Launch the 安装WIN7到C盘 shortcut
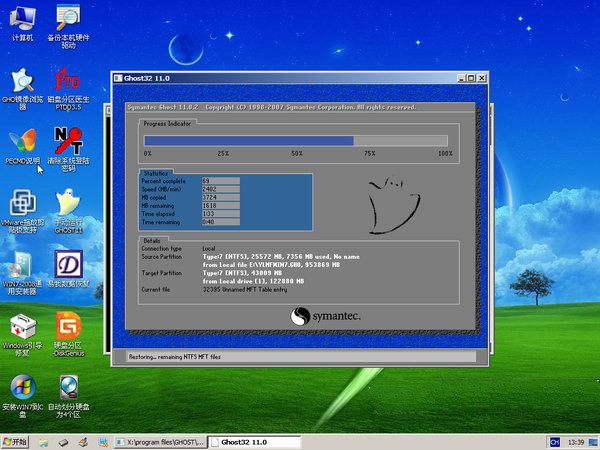The width and height of the screenshot is (600, 450). [x=22, y=389]
